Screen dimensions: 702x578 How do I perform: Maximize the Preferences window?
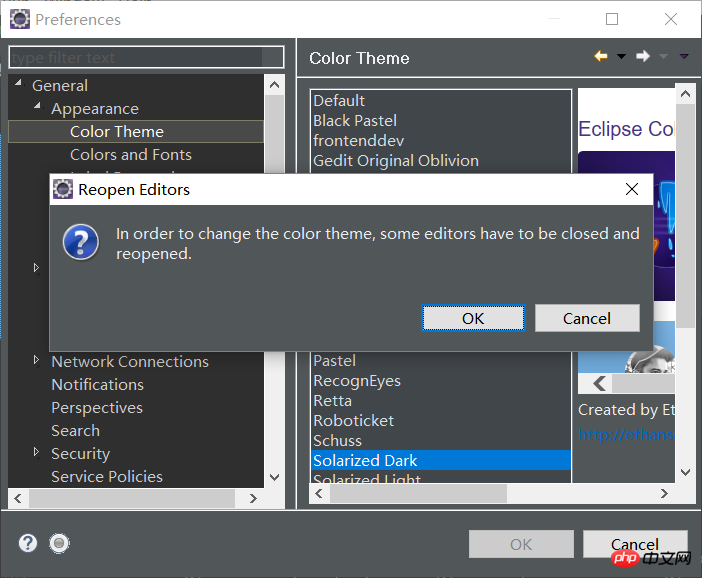click(612, 19)
